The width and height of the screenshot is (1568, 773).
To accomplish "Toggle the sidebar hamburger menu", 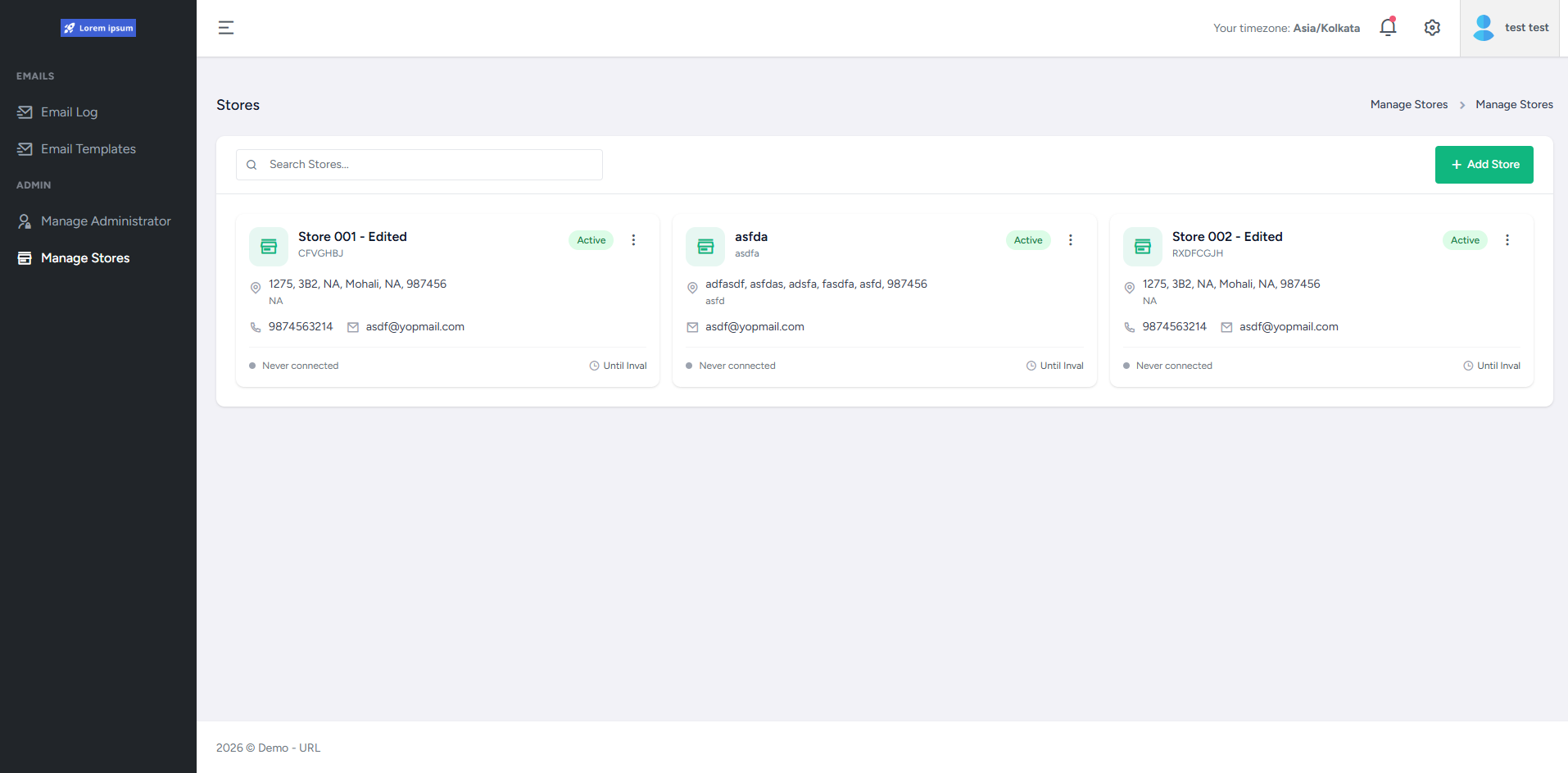I will pyautogui.click(x=226, y=28).
